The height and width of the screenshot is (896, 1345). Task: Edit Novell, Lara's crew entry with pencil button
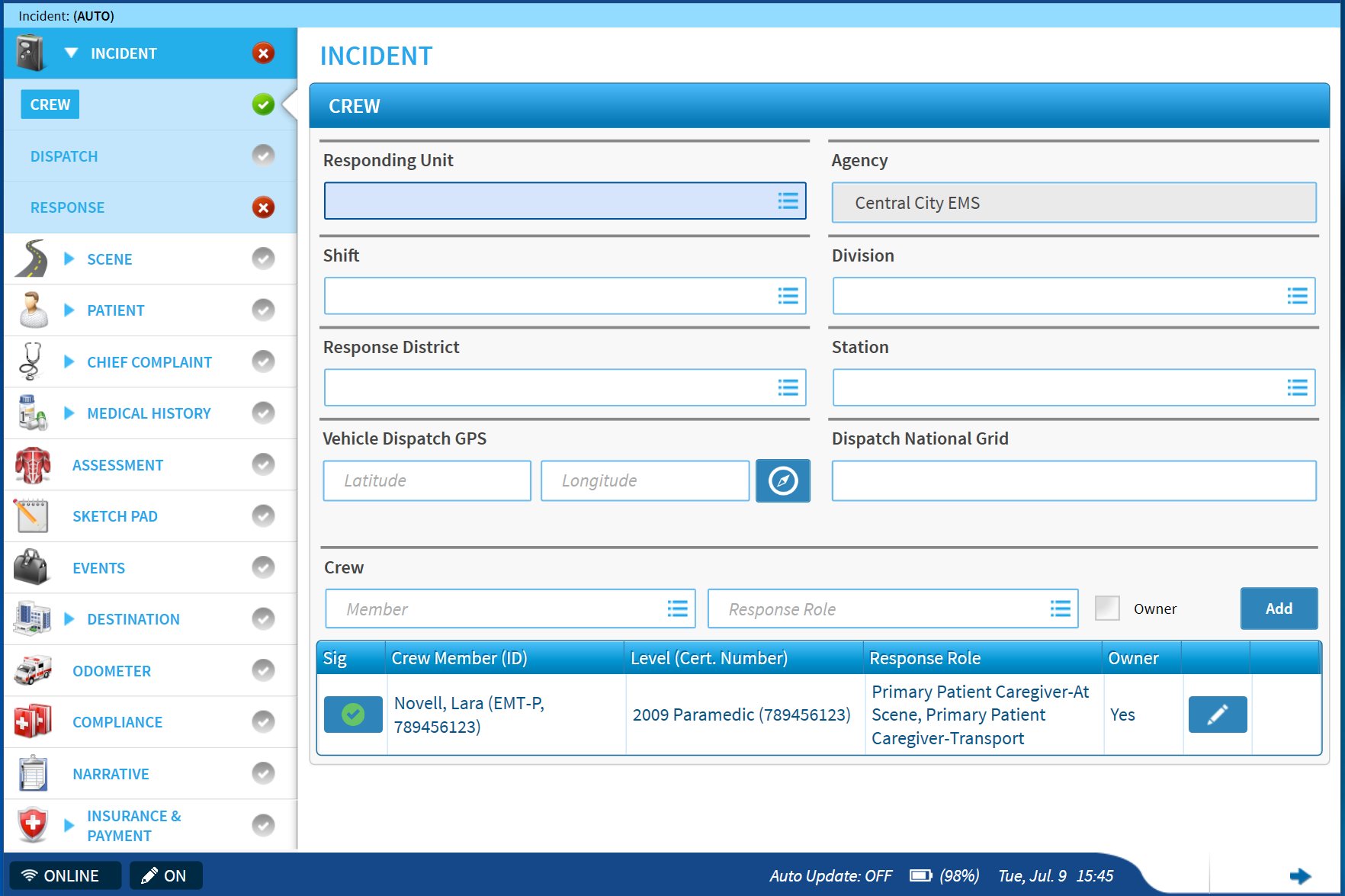[x=1217, y=715]
